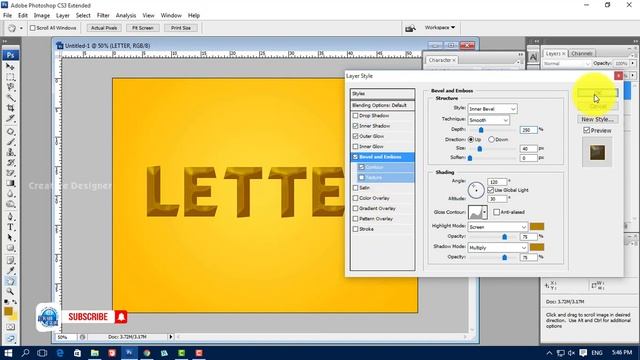Select the Clone Stamp tool
The width and height of the screenshot is (640, 360).
click(x=11, y=152)
